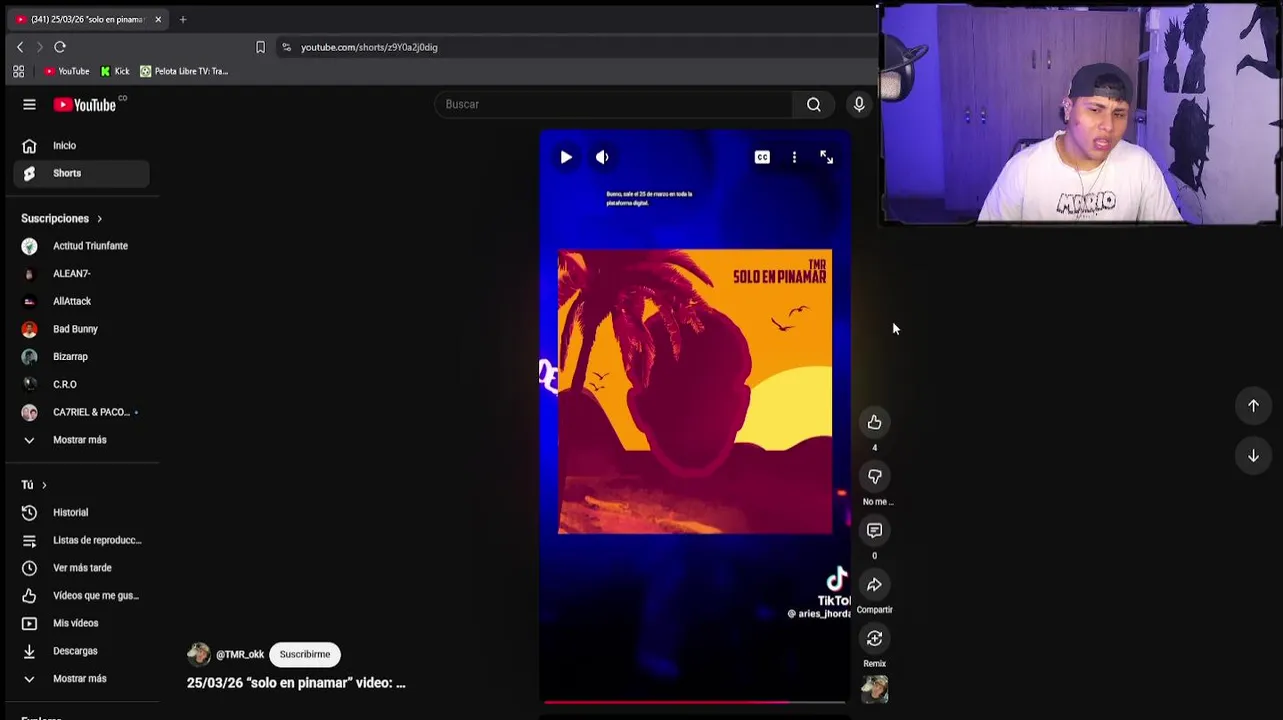Open Ver más tarde

tap(82, 568)
